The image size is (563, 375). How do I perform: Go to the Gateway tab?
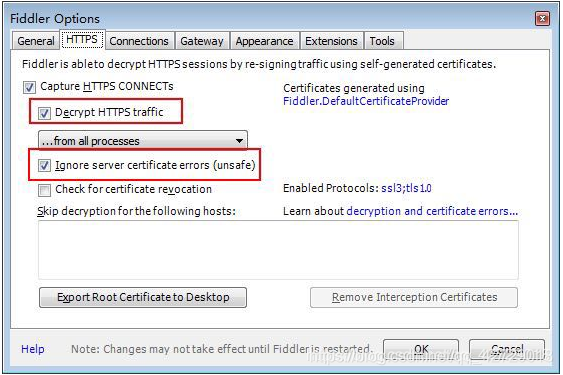point(202,41)
